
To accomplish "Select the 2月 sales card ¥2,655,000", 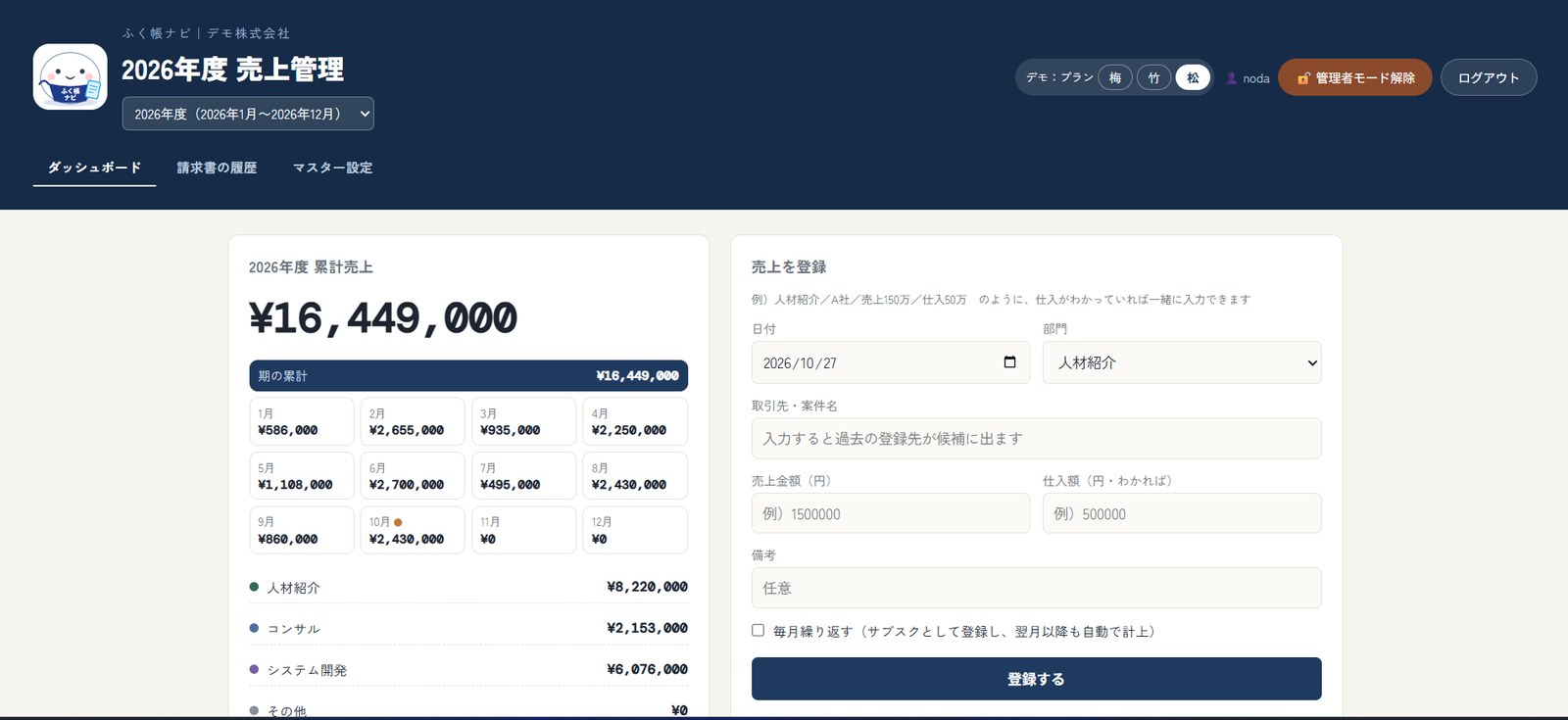I will point(413,422).
